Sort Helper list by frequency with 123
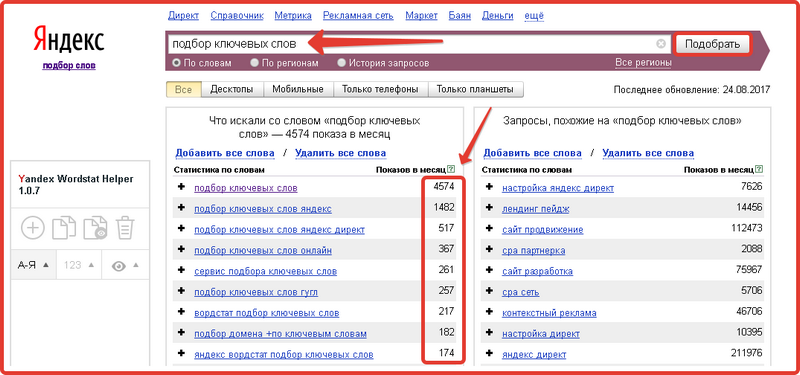This screenshot has height=375, width=800. click(x=79, y=265)
